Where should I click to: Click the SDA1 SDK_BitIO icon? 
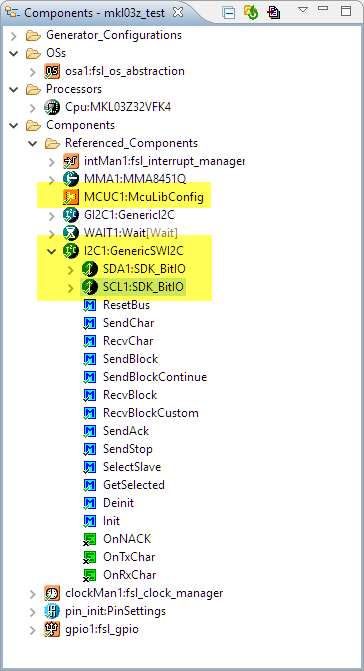click(x=90, y=269)
